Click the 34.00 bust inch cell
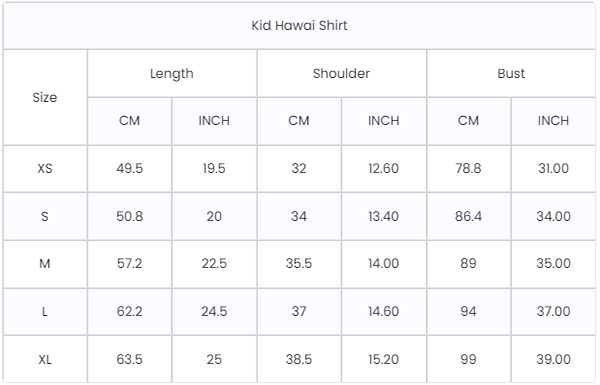Viewport: 600px width, 385px height. [x=553, y=216]
